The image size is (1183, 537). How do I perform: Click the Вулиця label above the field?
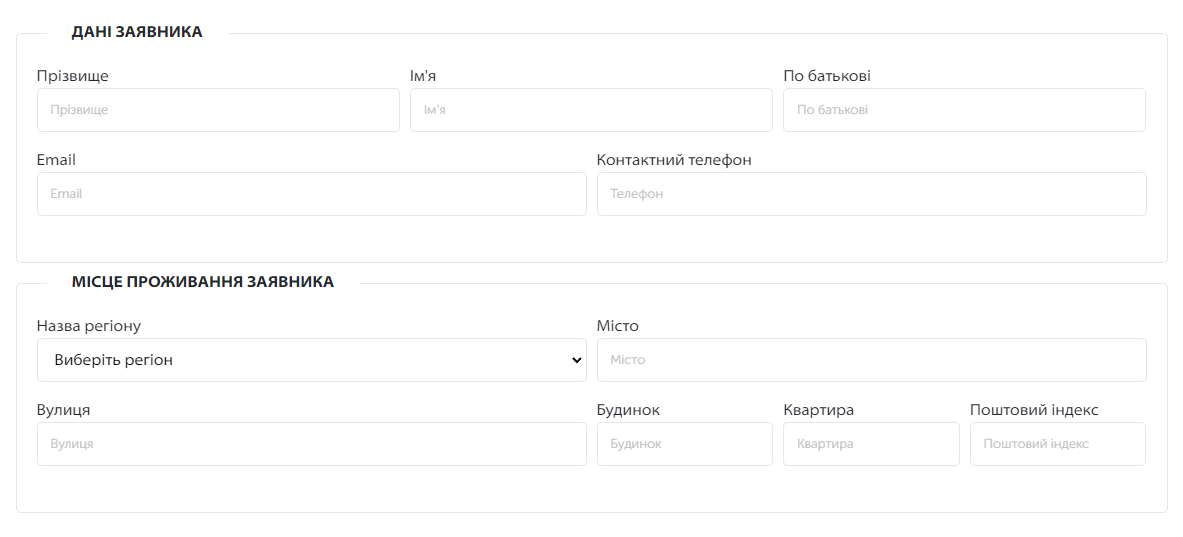[x=64, y=410]
